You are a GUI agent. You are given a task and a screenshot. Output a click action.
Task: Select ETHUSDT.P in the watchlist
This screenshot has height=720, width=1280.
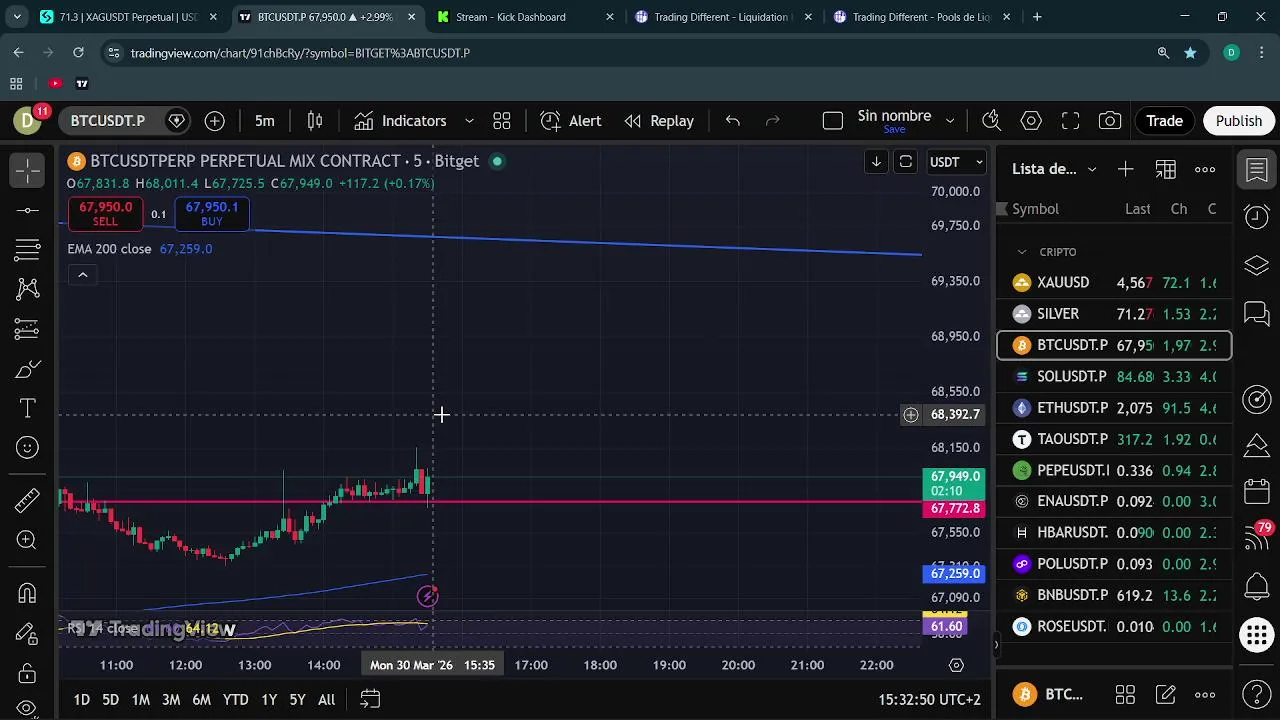[x=1114, y=408]
